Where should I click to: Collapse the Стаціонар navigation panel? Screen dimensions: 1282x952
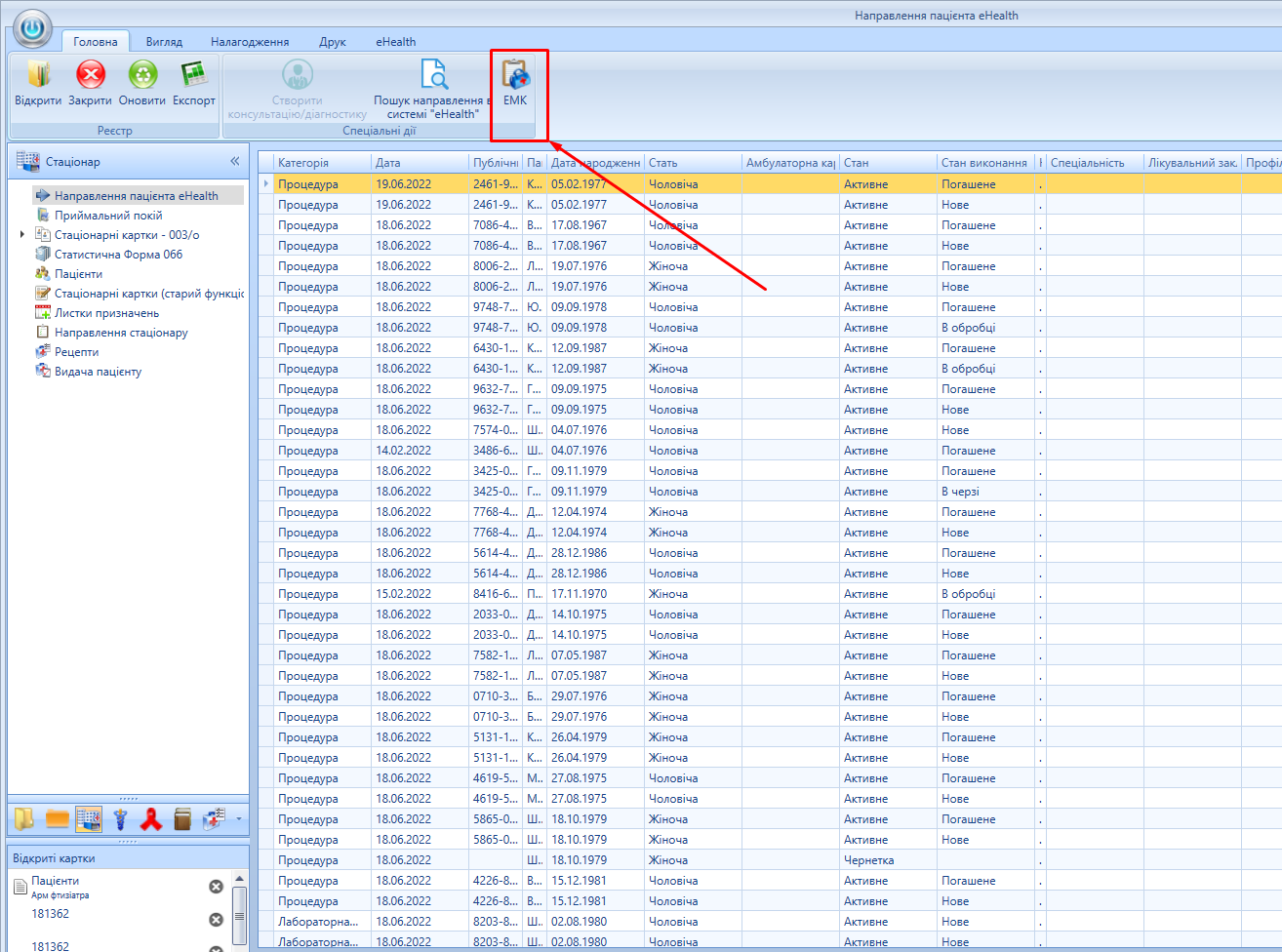[x=235, y=162]
